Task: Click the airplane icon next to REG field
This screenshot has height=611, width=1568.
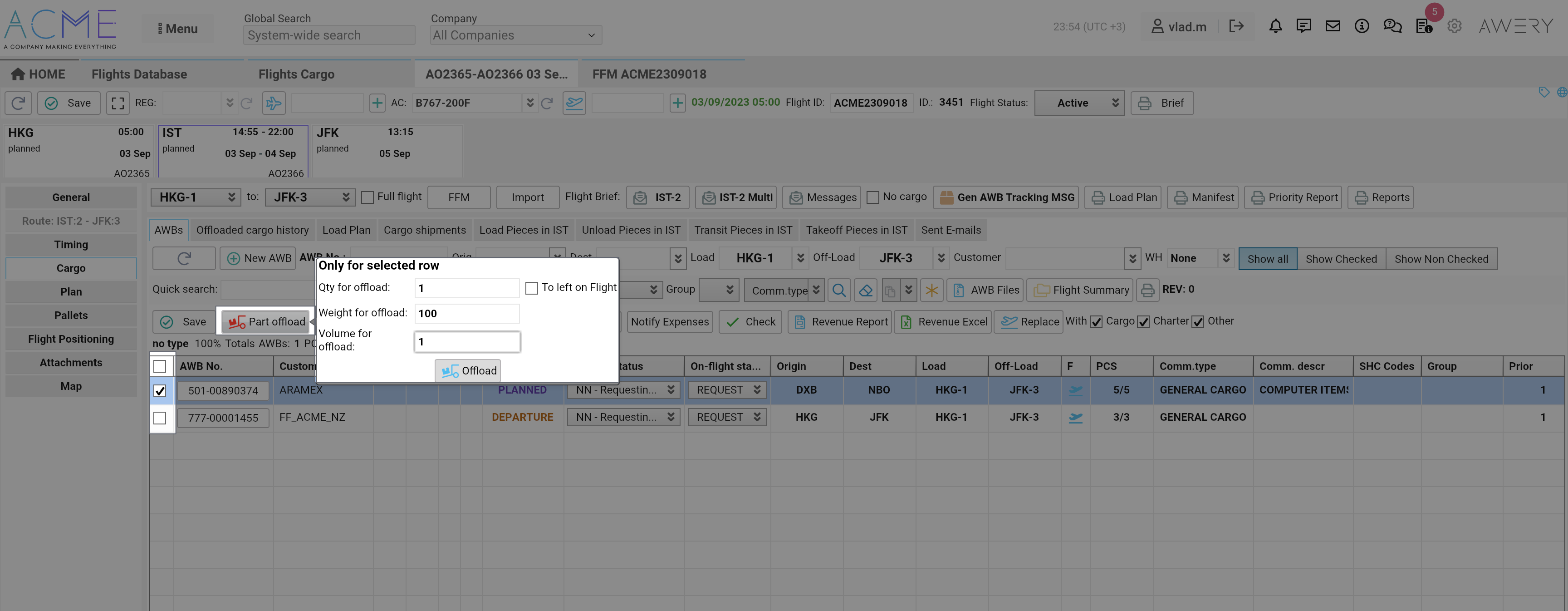Action: click(274, 103)
